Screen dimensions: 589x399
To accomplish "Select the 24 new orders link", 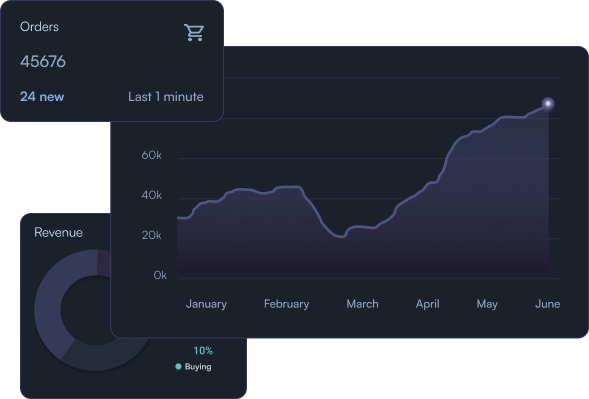I will coord(42,97).
